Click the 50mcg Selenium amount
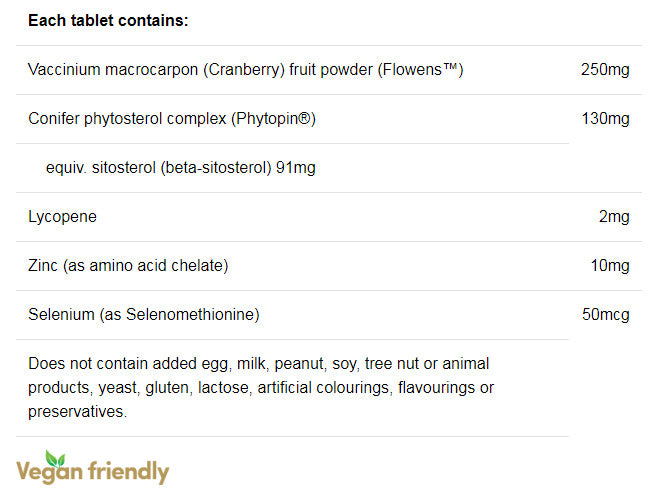This screenshot has width=665, height=497. coord(605,315)
